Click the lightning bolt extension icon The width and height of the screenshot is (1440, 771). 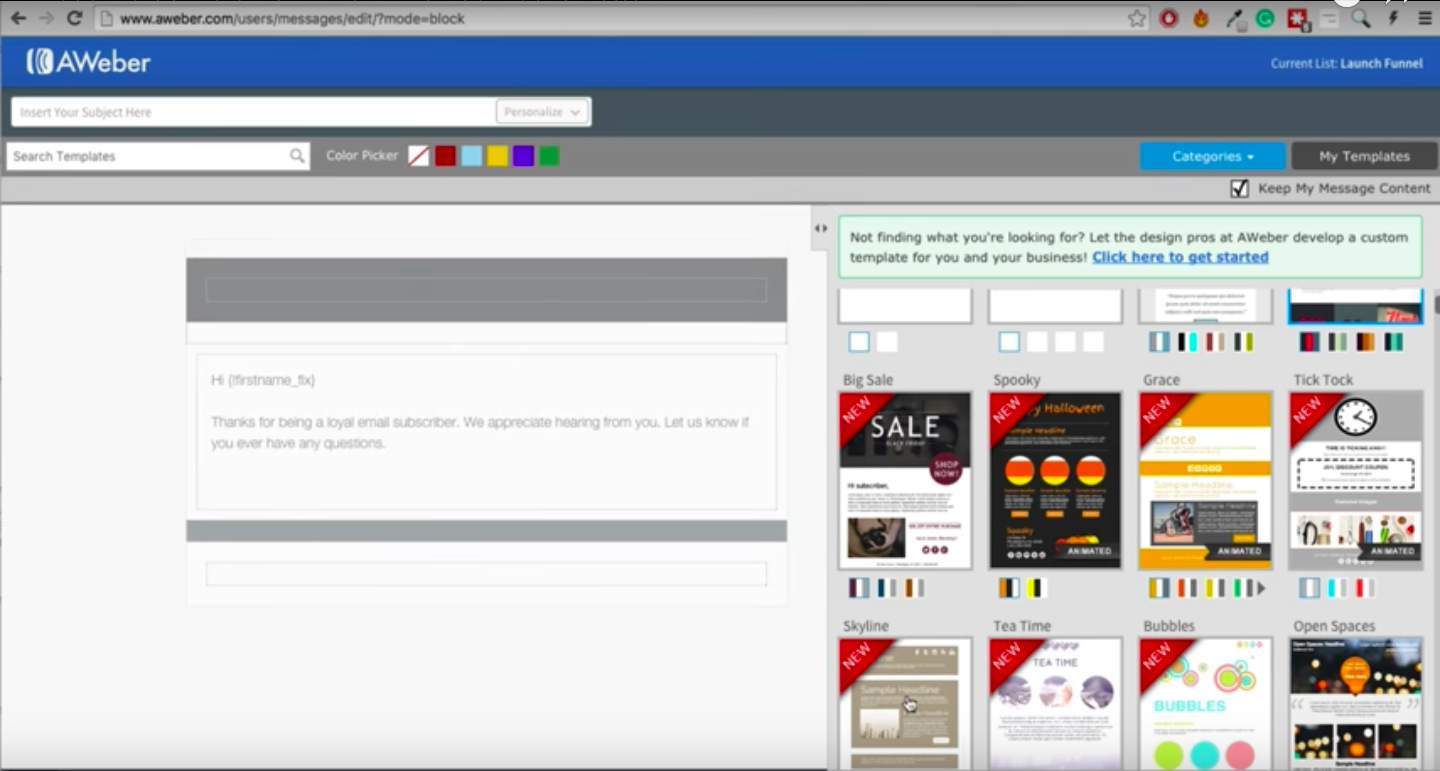tap(1393, 18)
